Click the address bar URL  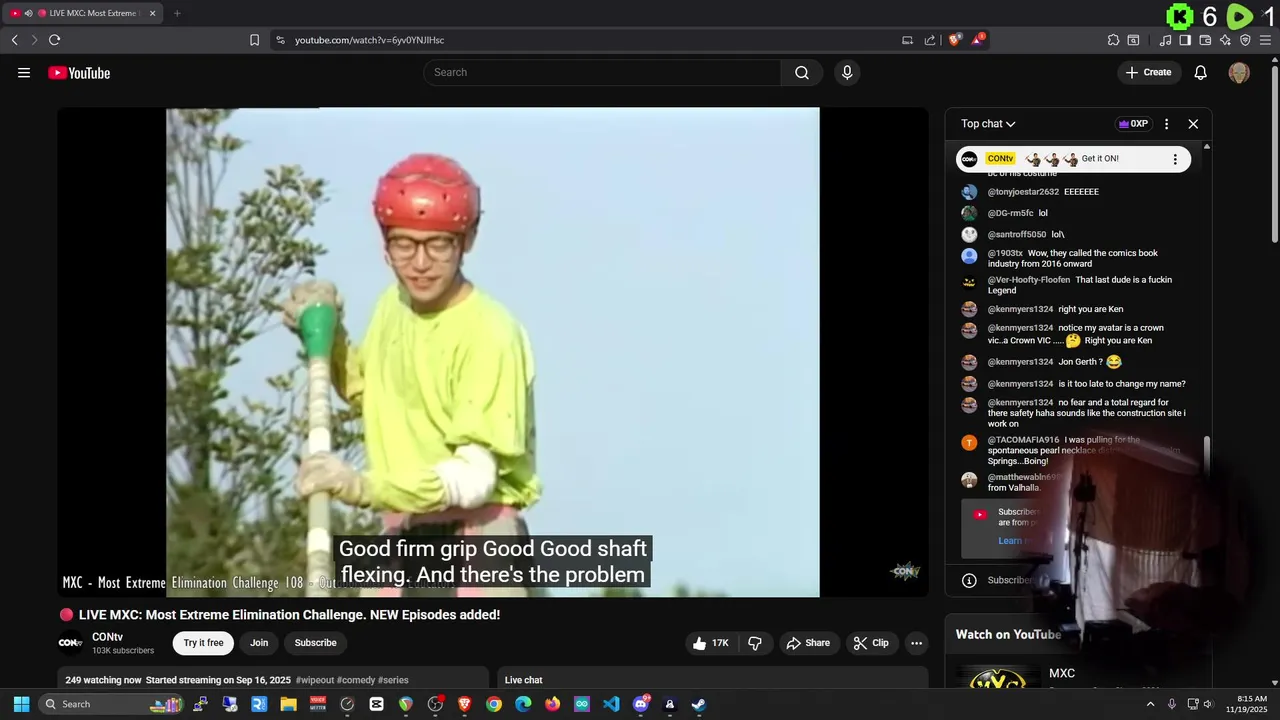point(369,40)
